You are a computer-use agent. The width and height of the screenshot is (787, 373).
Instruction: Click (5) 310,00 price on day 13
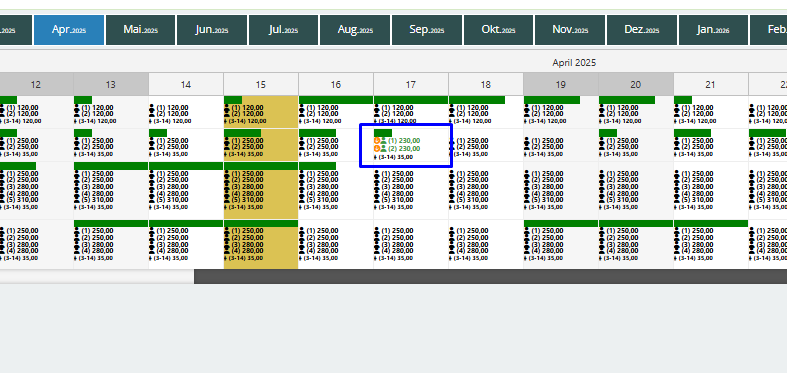[97, 200]
